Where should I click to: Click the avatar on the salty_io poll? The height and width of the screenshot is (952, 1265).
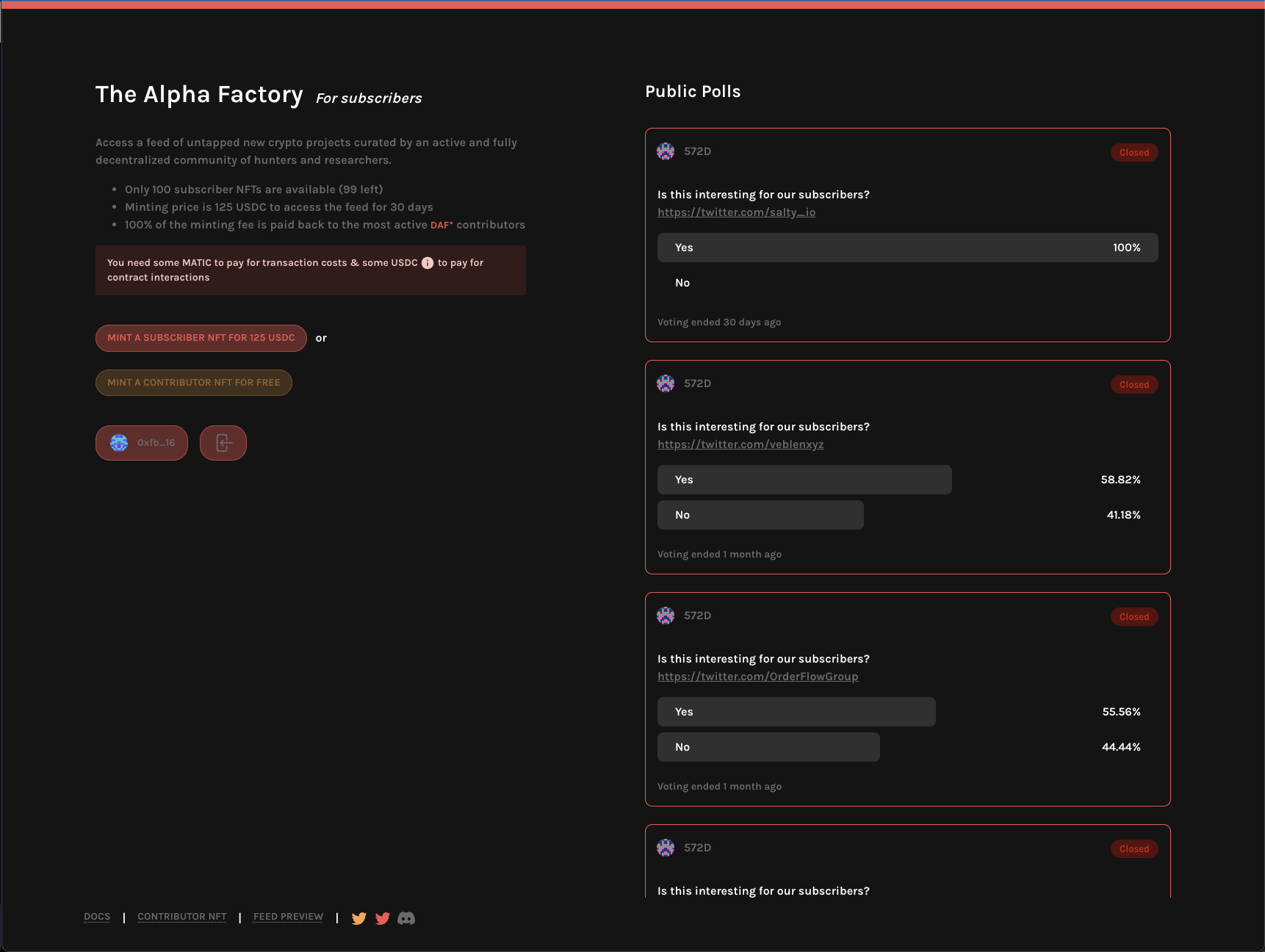pyautogui.click(x=666, y=151)
